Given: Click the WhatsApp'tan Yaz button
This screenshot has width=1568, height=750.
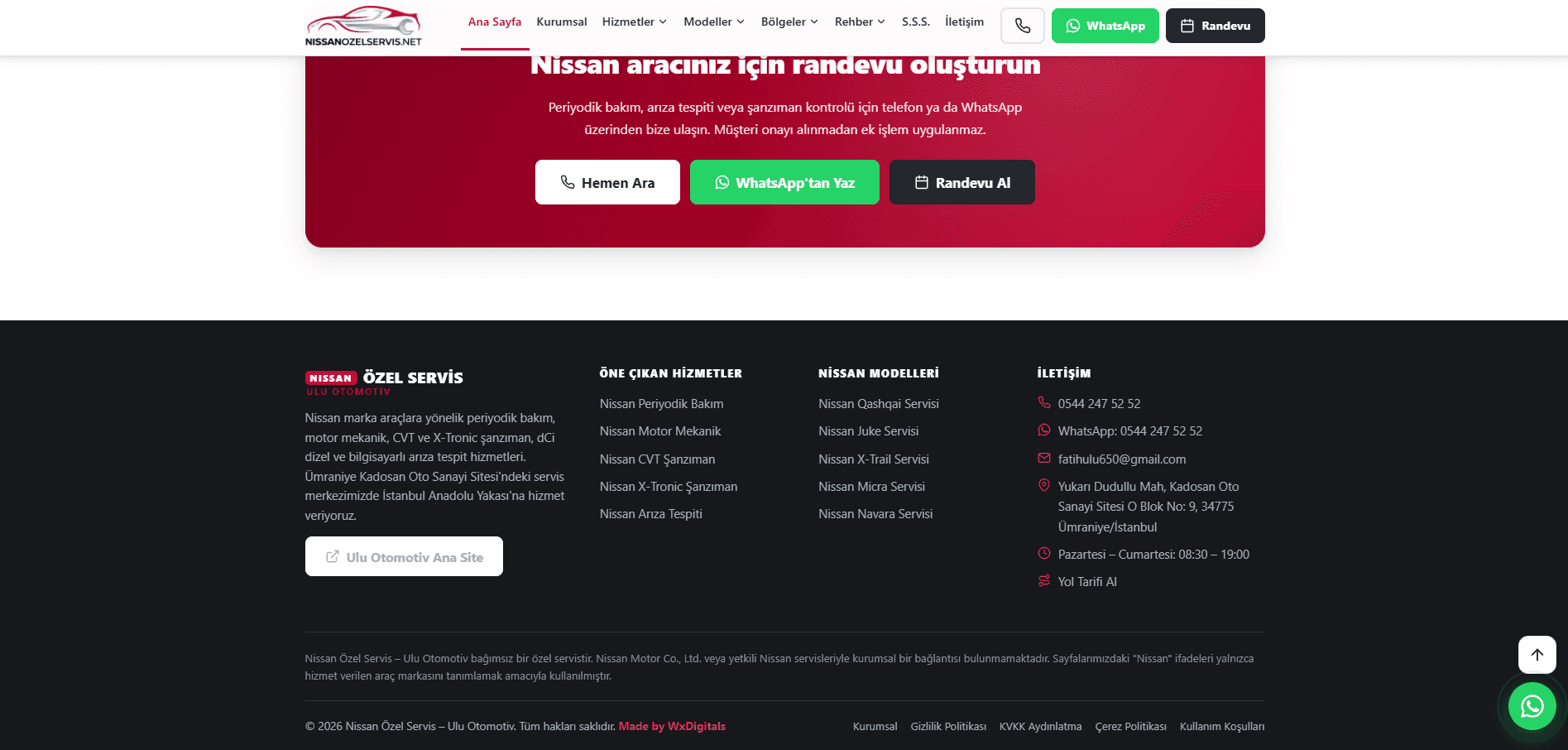Looking at the screenshot, I should click(x=784, y=182).
